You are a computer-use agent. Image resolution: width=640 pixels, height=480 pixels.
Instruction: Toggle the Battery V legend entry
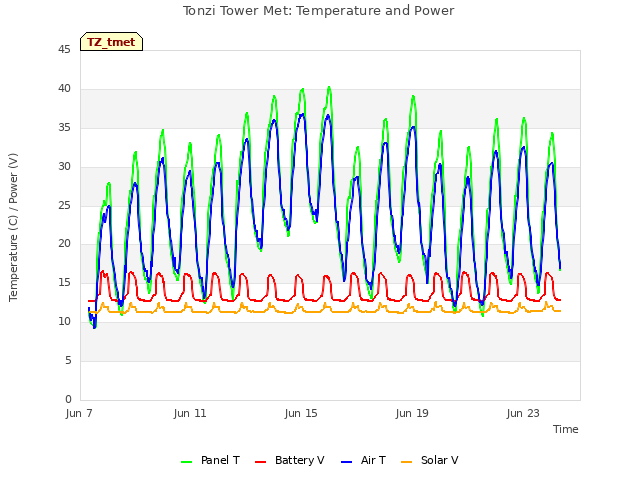click(290, 460)
